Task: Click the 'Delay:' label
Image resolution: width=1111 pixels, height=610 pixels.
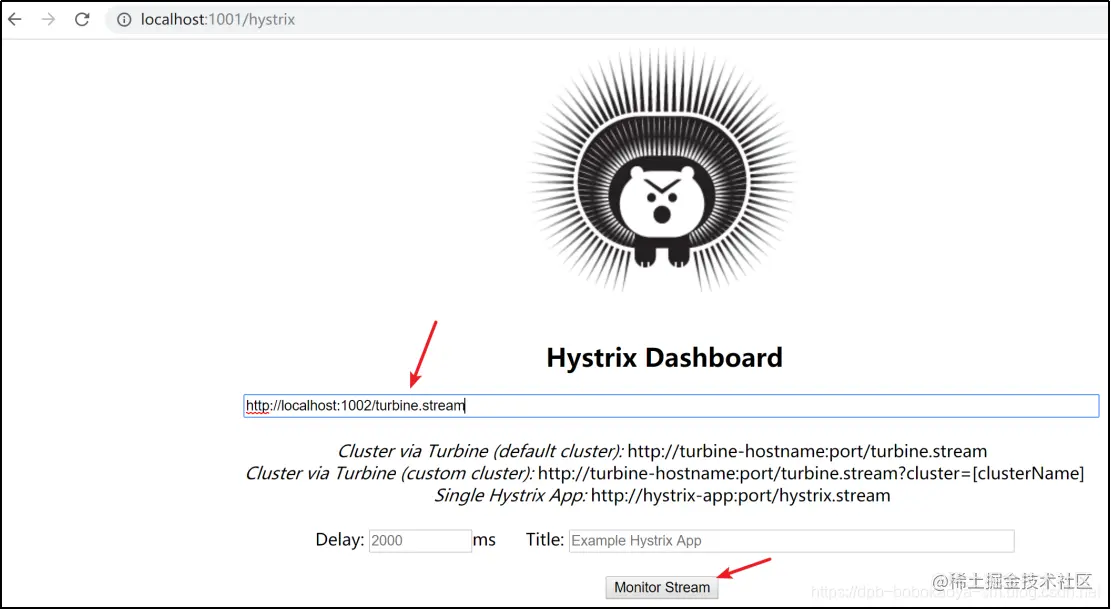Action: 340,540
